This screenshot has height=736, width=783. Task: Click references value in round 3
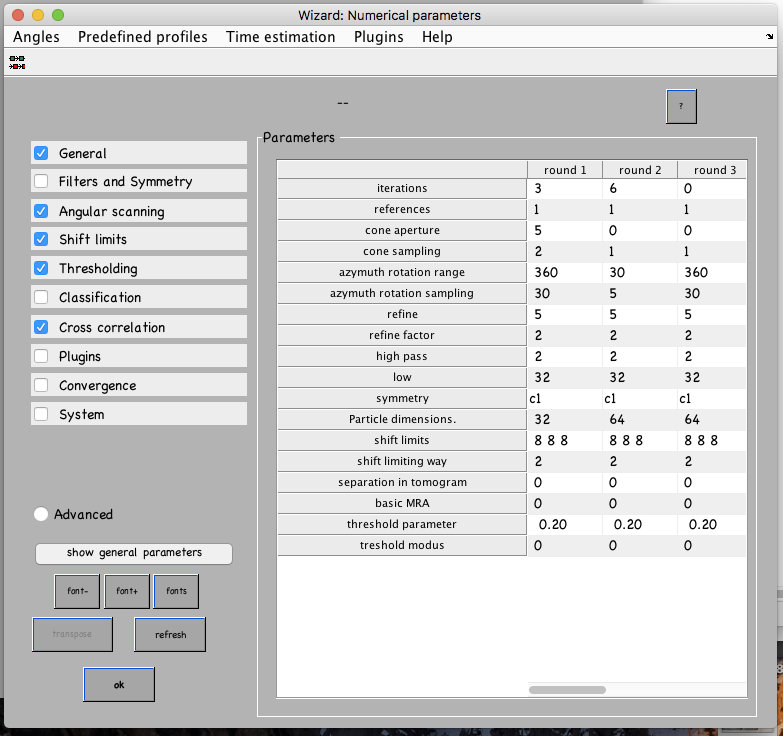pos(712,209)
